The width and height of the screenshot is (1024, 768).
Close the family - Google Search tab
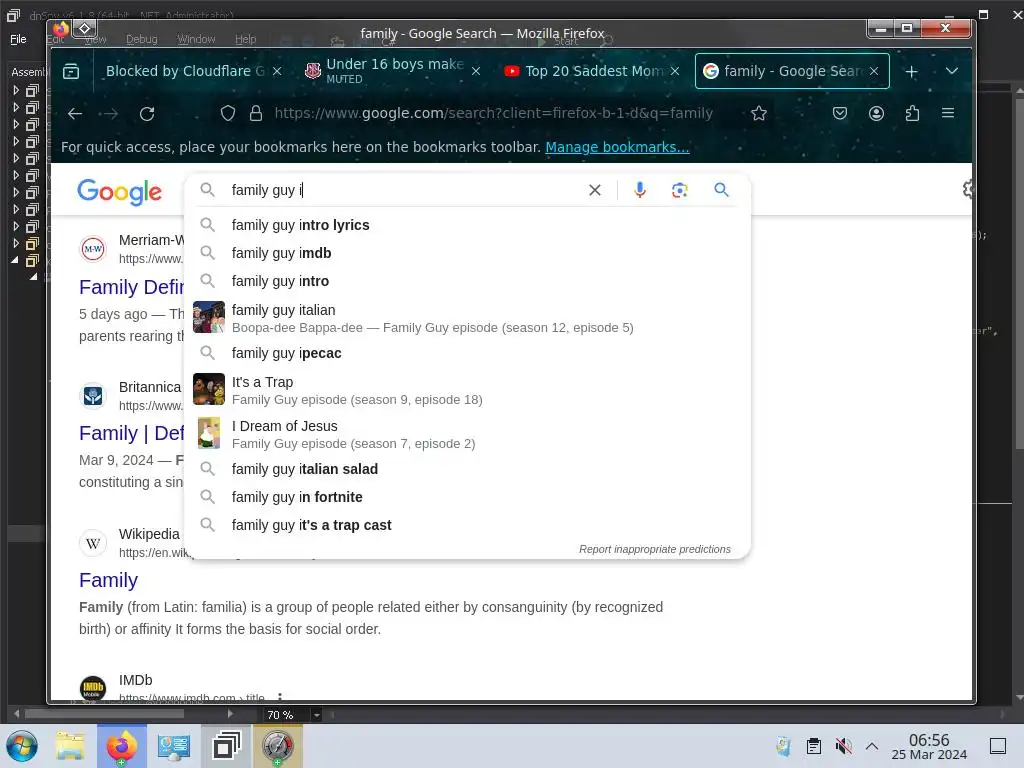(874, 71)
